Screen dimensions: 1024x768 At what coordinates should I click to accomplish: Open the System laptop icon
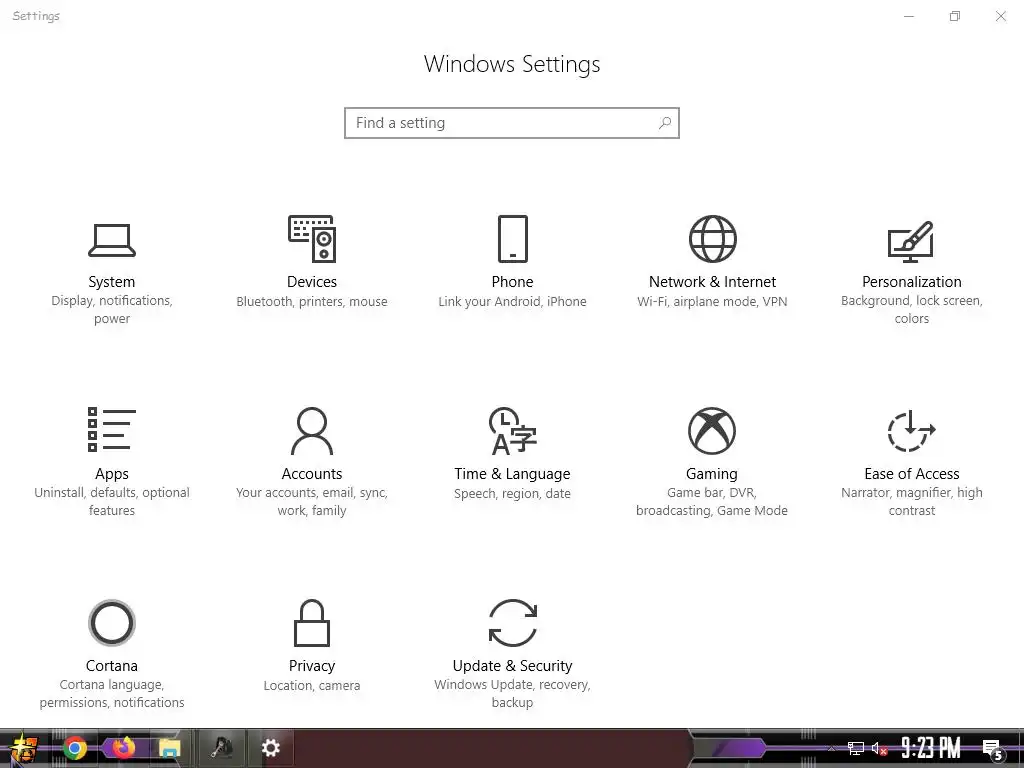tap(112, 240)
